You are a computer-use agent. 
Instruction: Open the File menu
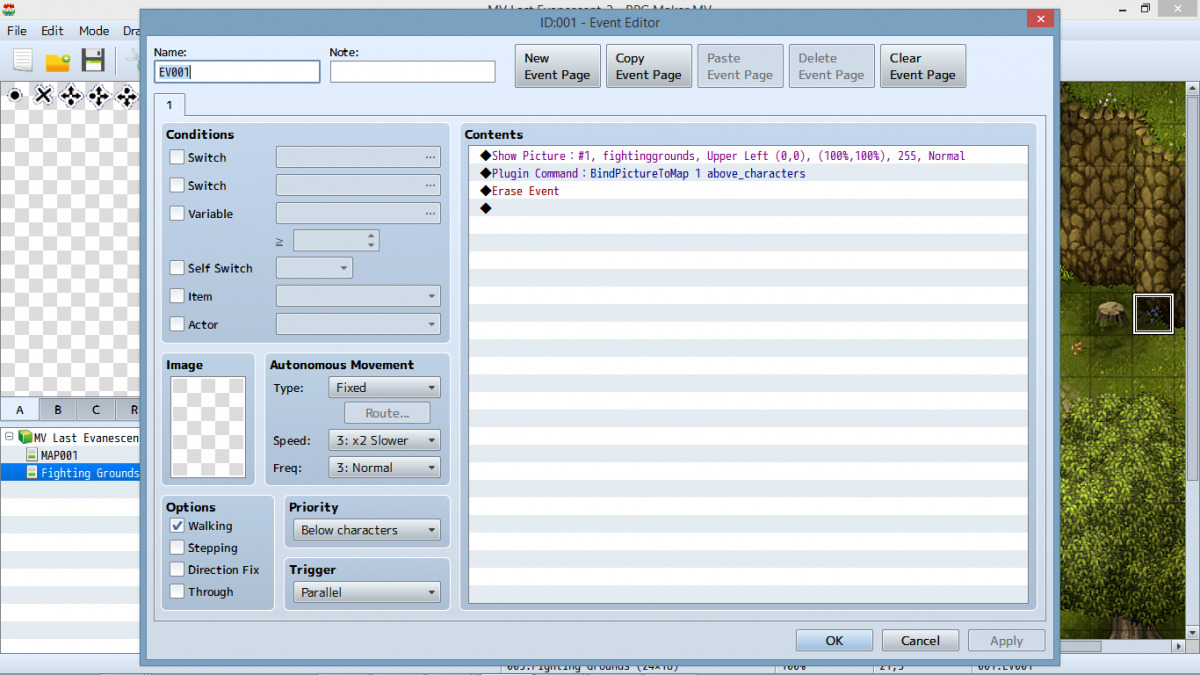tap(17, 31)
